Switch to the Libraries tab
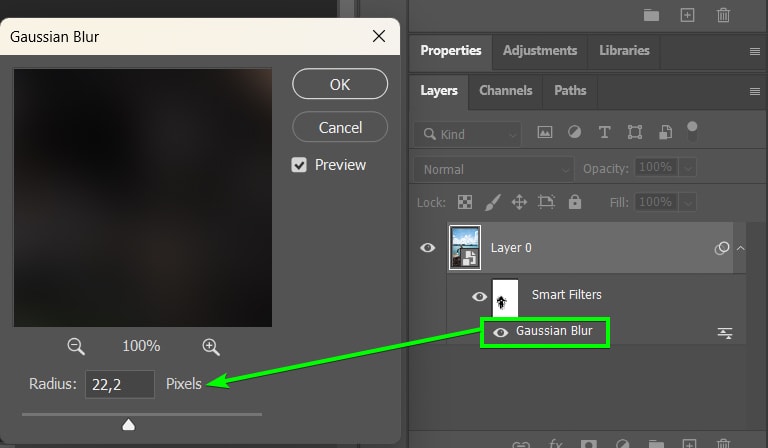This screenshot has height=448, width=768. click(624, 50)
